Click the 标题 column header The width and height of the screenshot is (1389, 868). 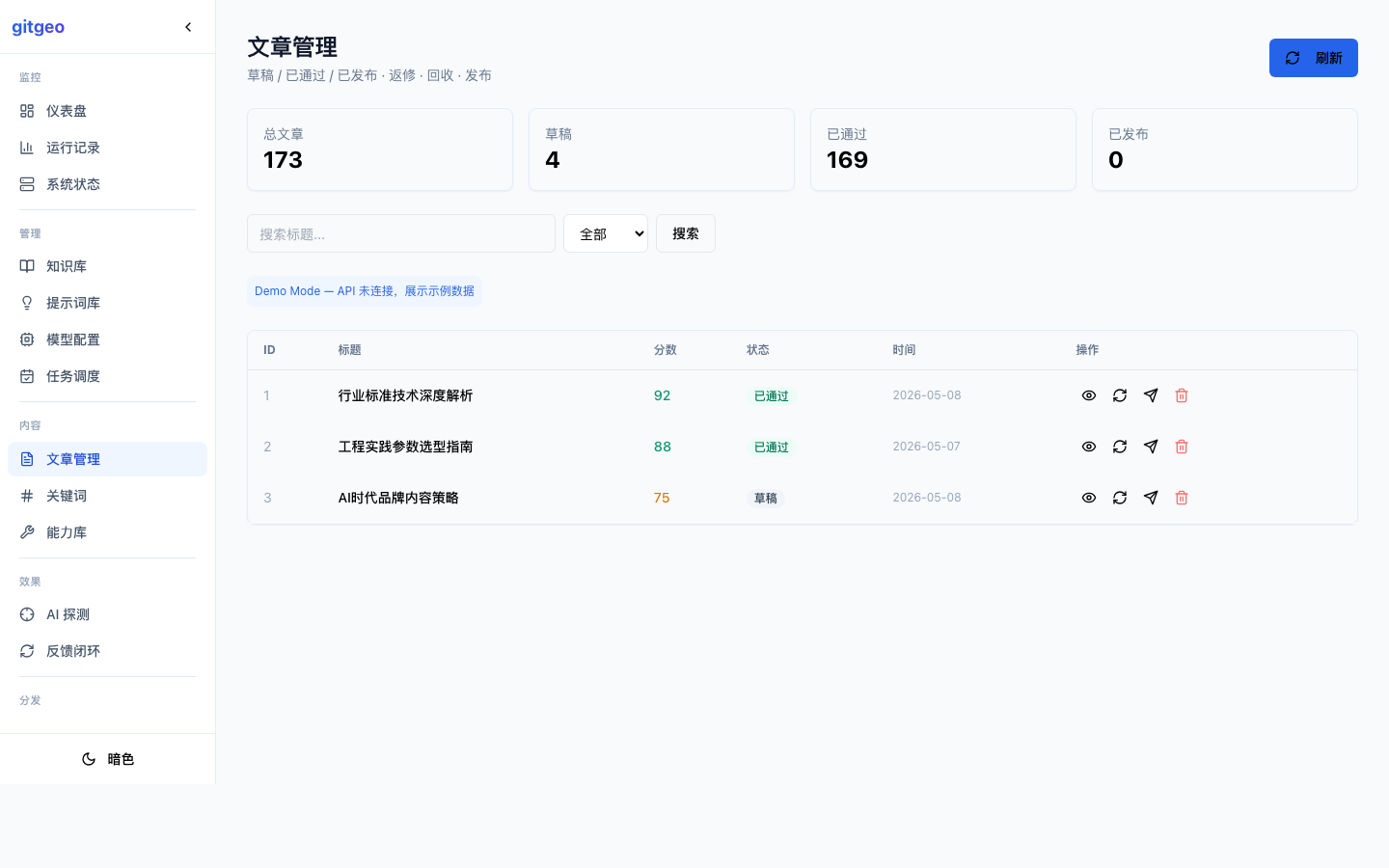coord(349,350)
